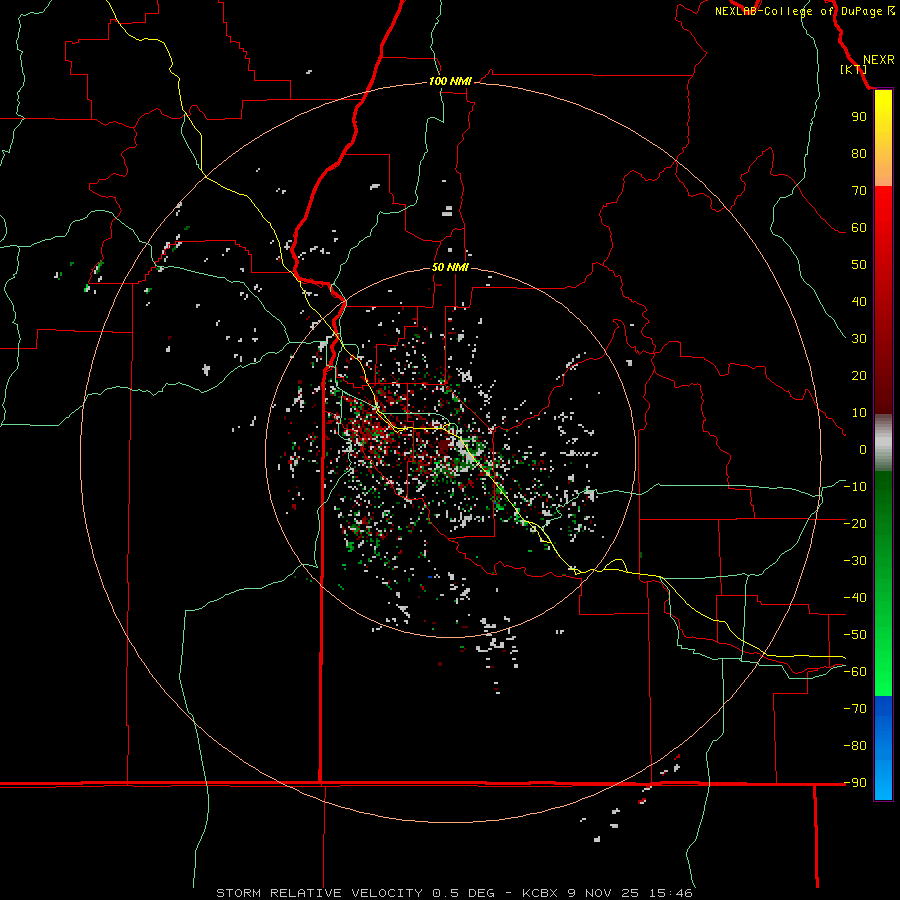Viewport: 900px width, 900px height.
Task: Click the "NEXR" label at top right
Action: click(x=879, y=60)
